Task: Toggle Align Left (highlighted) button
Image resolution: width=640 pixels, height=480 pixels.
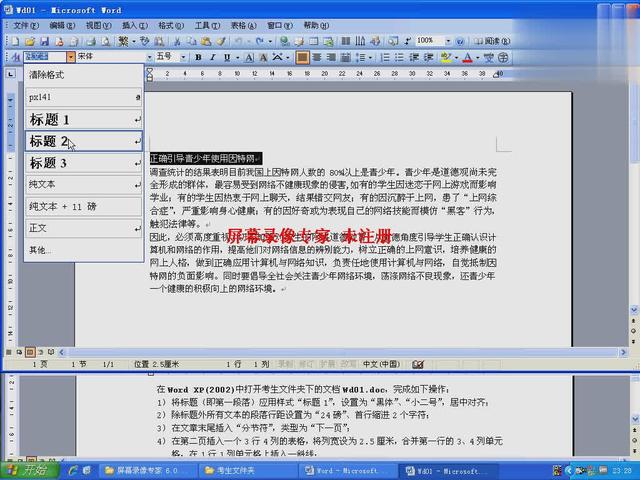Action: [302, 57]
